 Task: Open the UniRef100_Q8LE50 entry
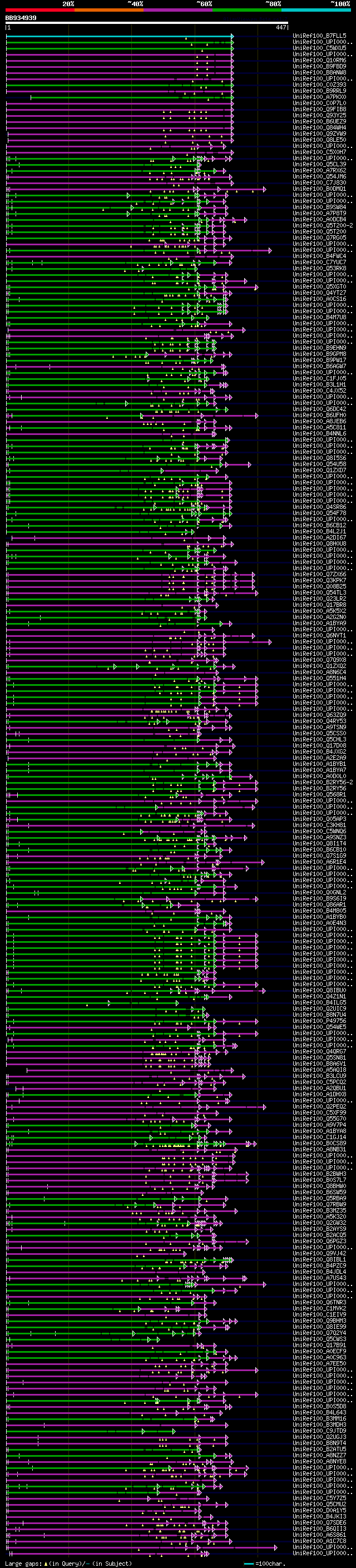click(319, 140)
